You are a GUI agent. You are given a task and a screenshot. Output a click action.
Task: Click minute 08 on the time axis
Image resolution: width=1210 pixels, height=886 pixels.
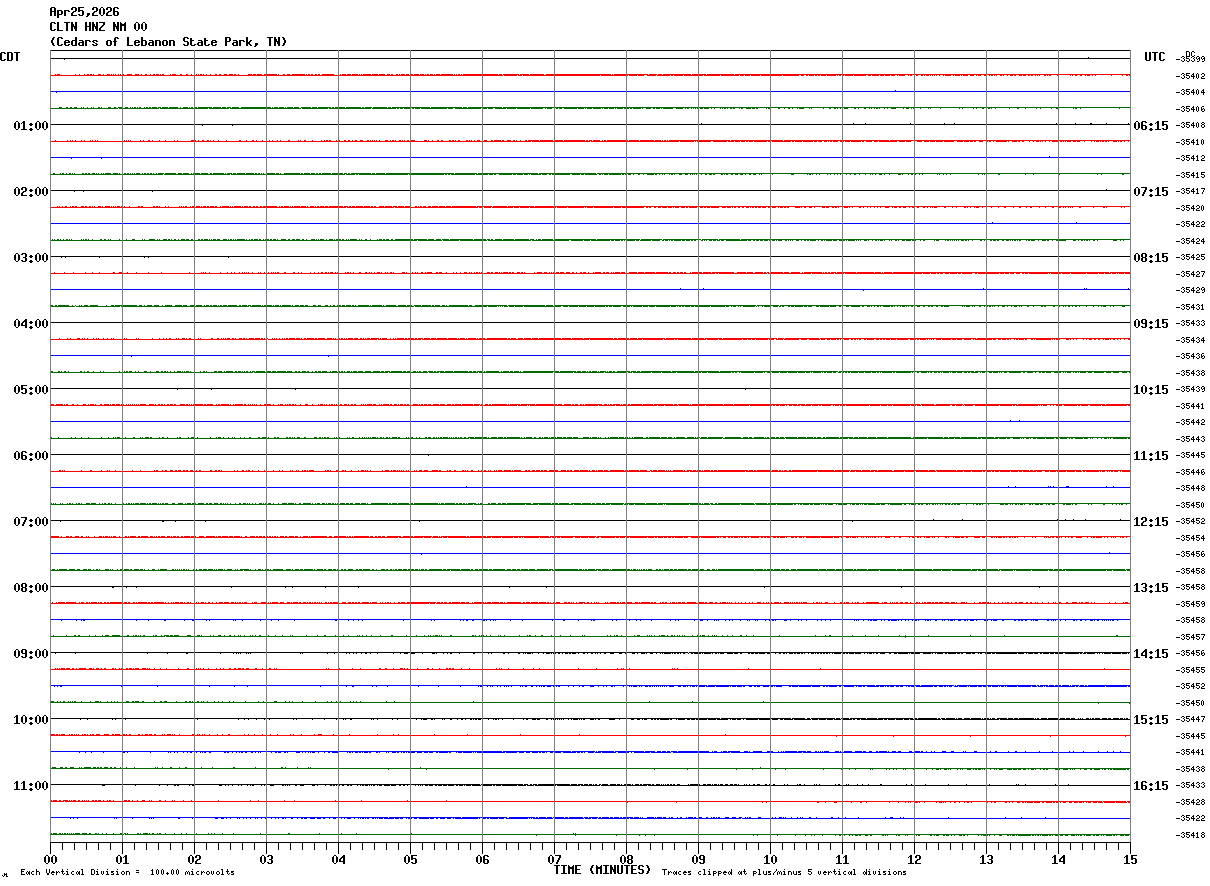626,859
